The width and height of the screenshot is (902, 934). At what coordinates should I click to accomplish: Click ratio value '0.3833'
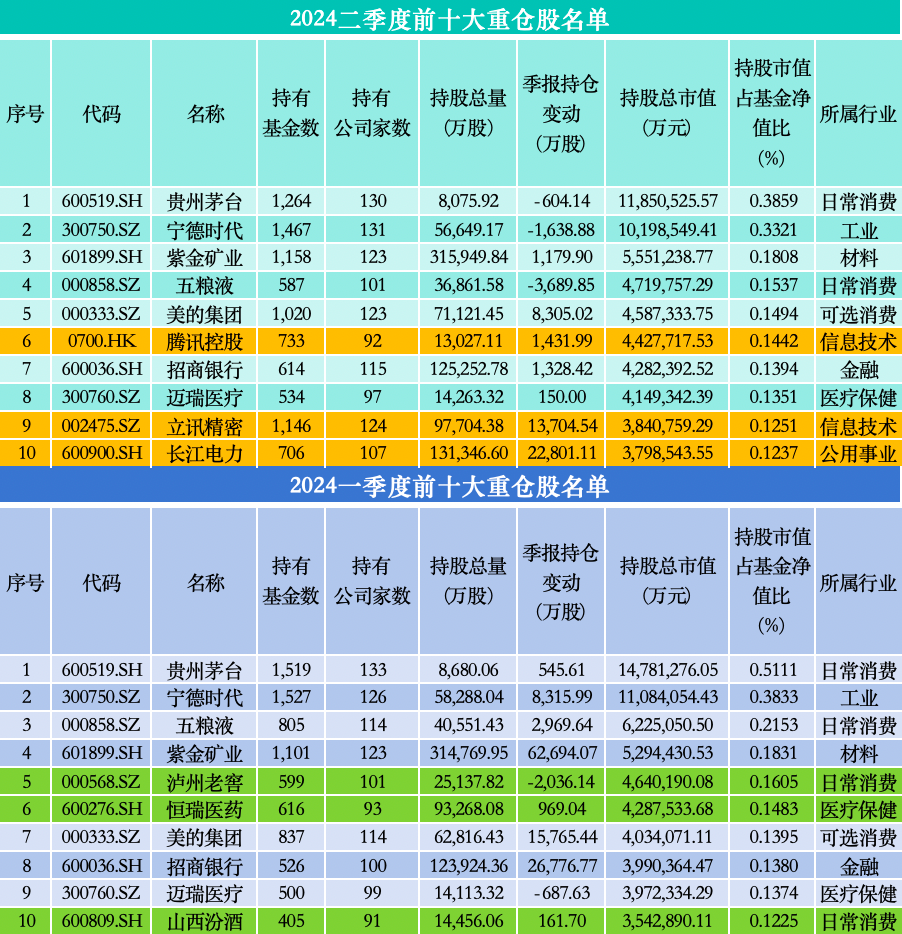(x=773, y=698)
